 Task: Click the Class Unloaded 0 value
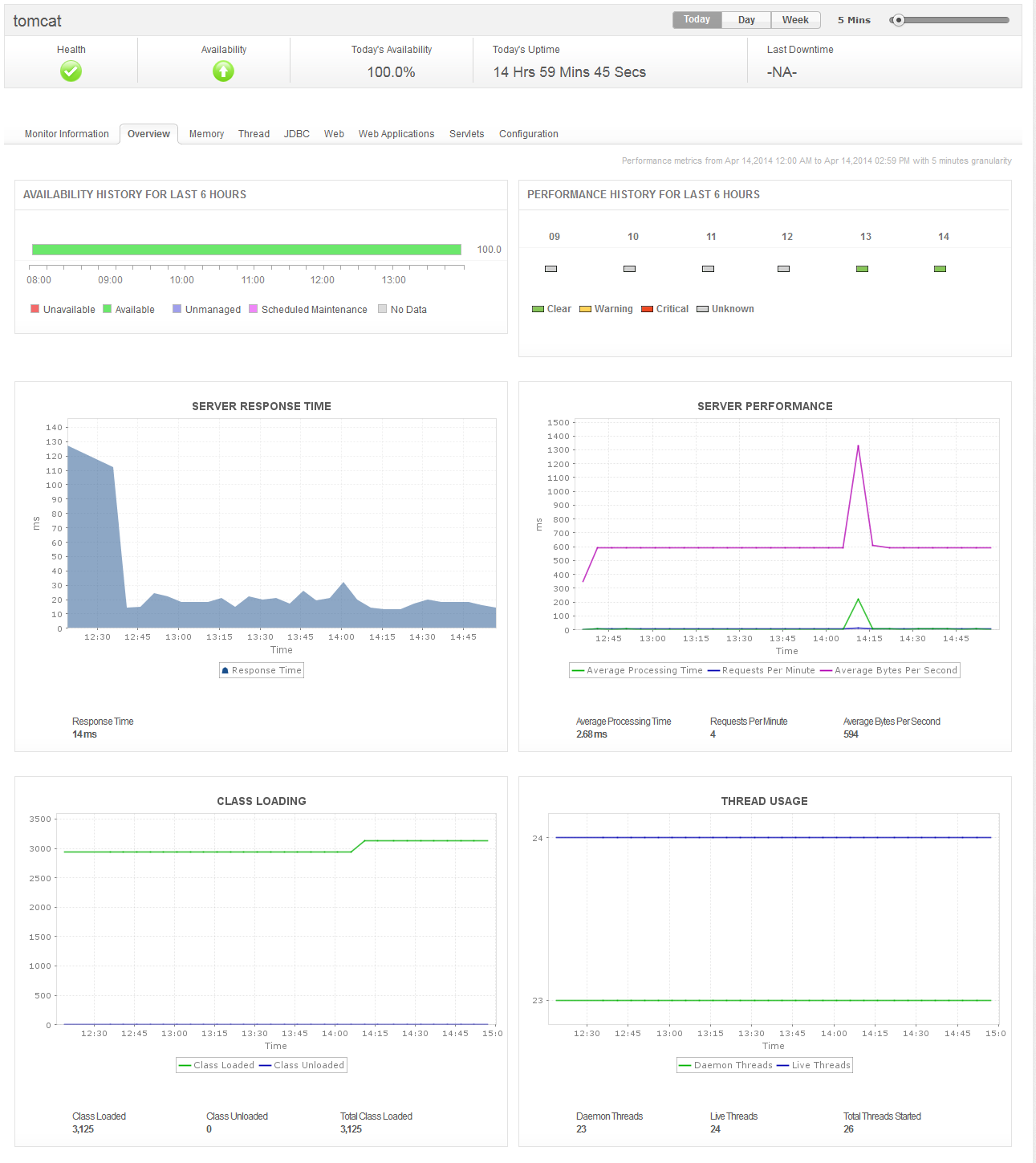click(x=209, y=1129)
